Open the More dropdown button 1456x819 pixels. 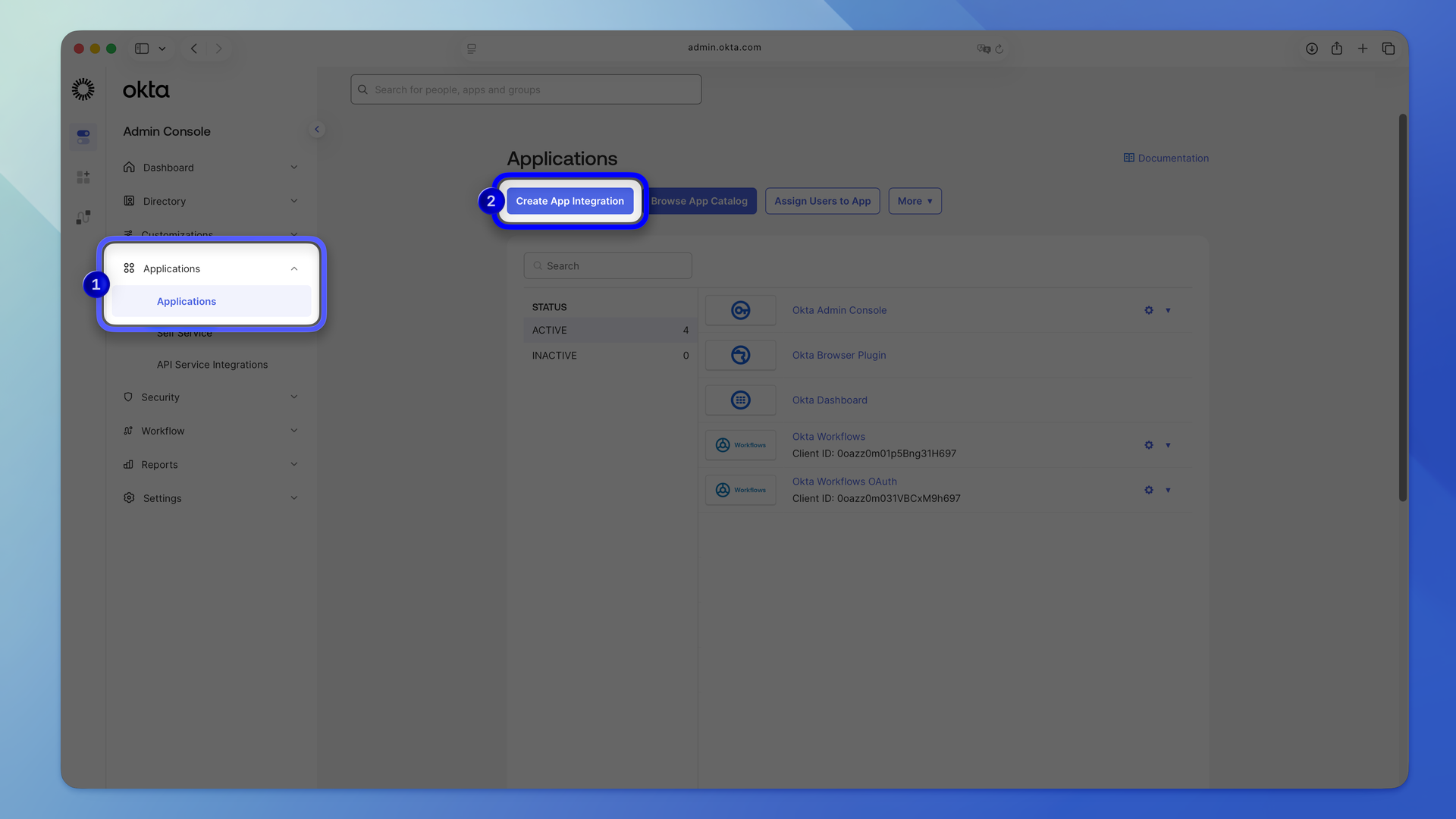coord(915,201)
